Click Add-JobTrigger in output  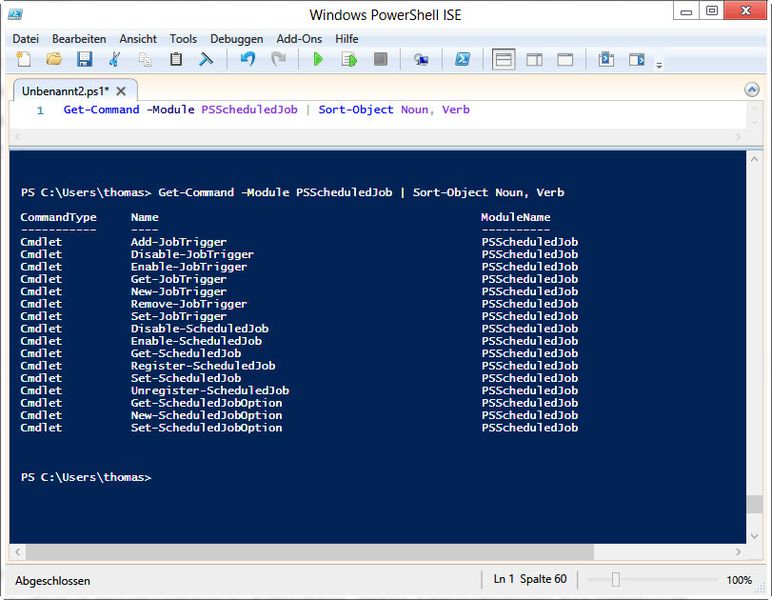(x=179, y=242)
